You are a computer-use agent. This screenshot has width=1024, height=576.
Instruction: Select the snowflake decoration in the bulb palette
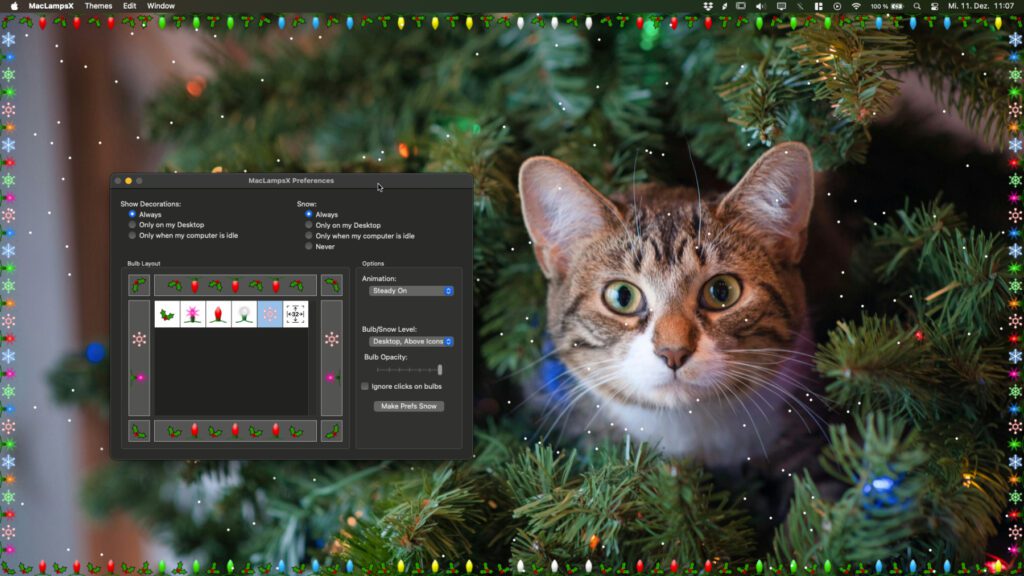pyautogui.click(x=270, y=313)
